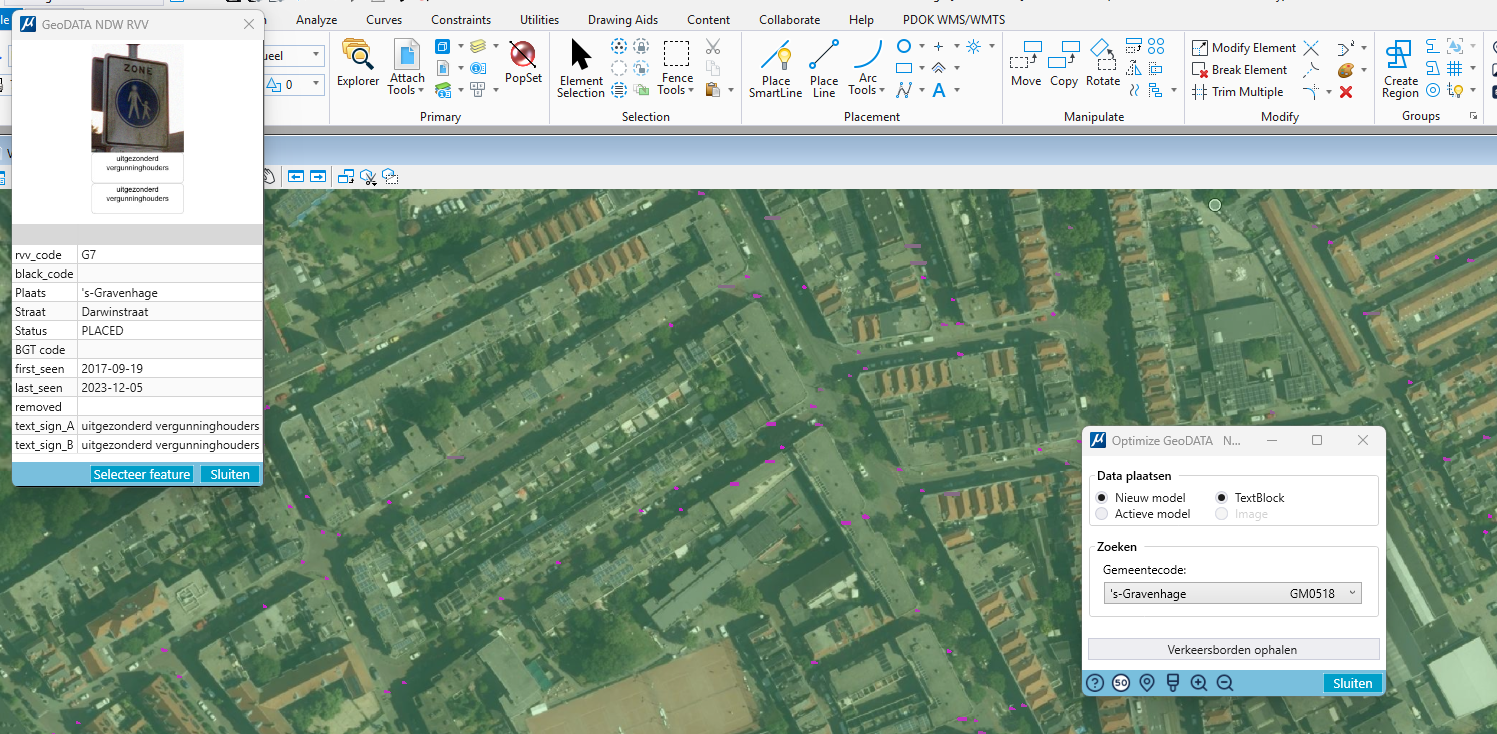Open the Analyze ribbon tab
Screen dimensions: 1497x734
click(317, 20)
